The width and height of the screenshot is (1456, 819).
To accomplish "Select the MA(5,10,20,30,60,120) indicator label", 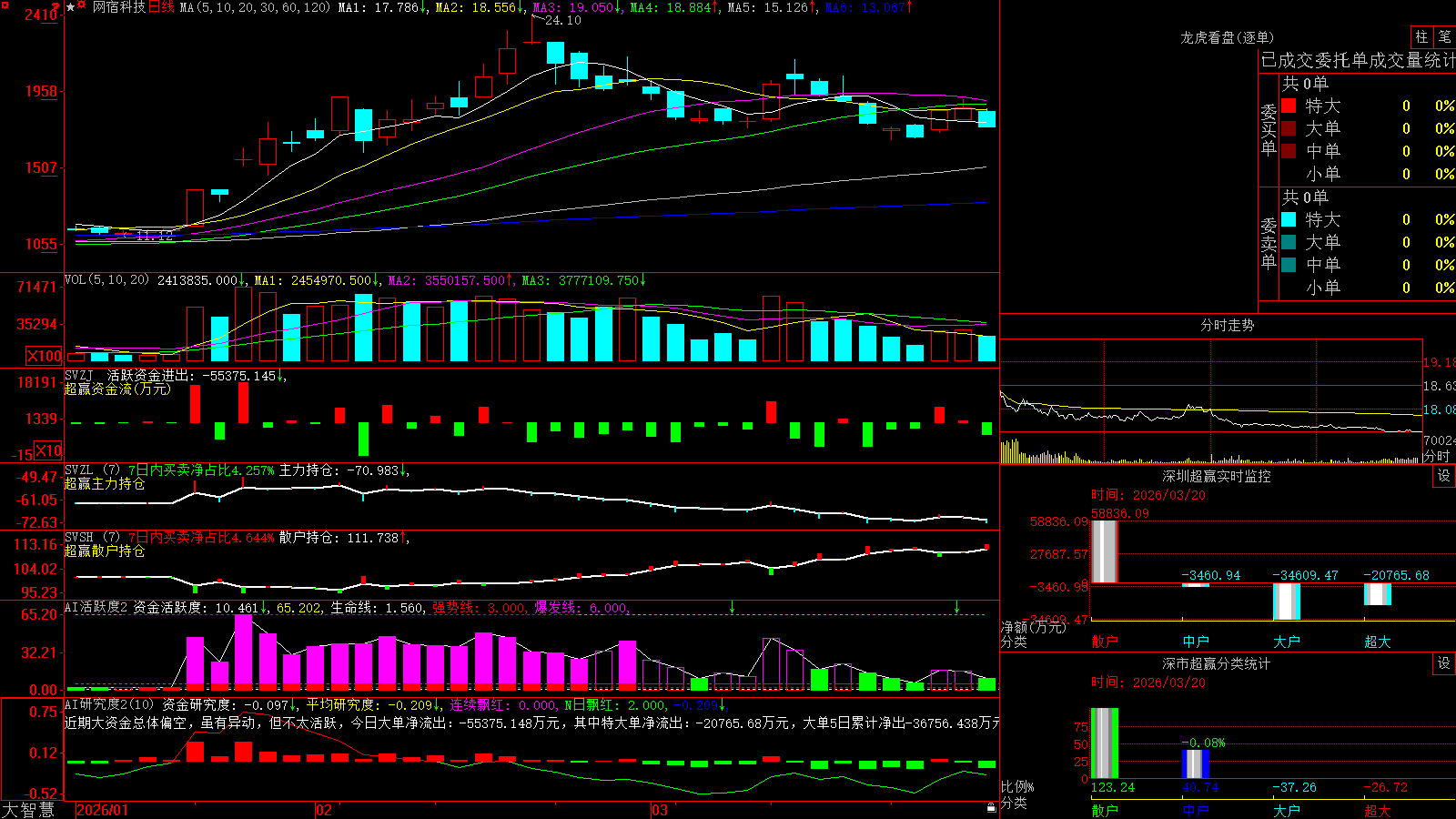I will tap(255, 7).
